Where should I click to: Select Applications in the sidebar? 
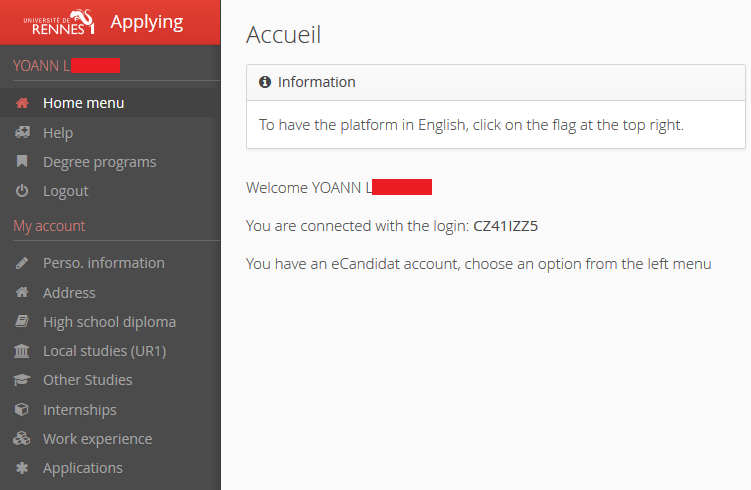tap(83, 468)
